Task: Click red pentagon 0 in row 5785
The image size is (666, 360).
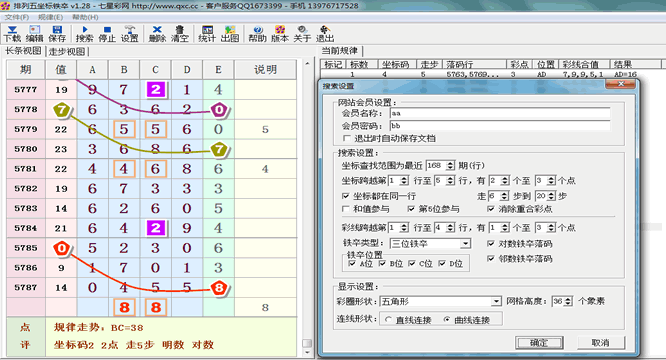Action: [x=62, y=248]
